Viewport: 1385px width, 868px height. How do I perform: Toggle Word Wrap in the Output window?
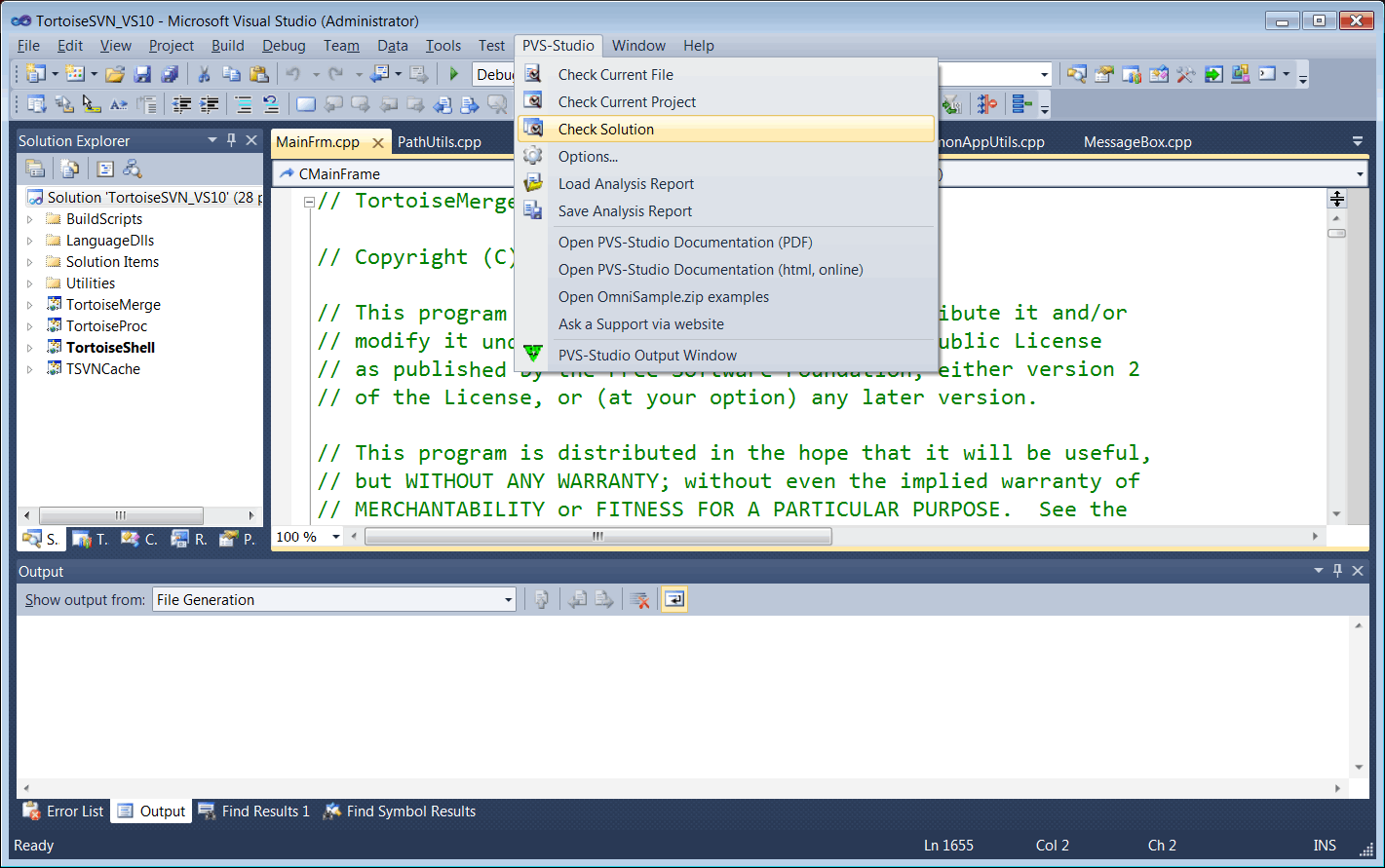coord(674,600)
